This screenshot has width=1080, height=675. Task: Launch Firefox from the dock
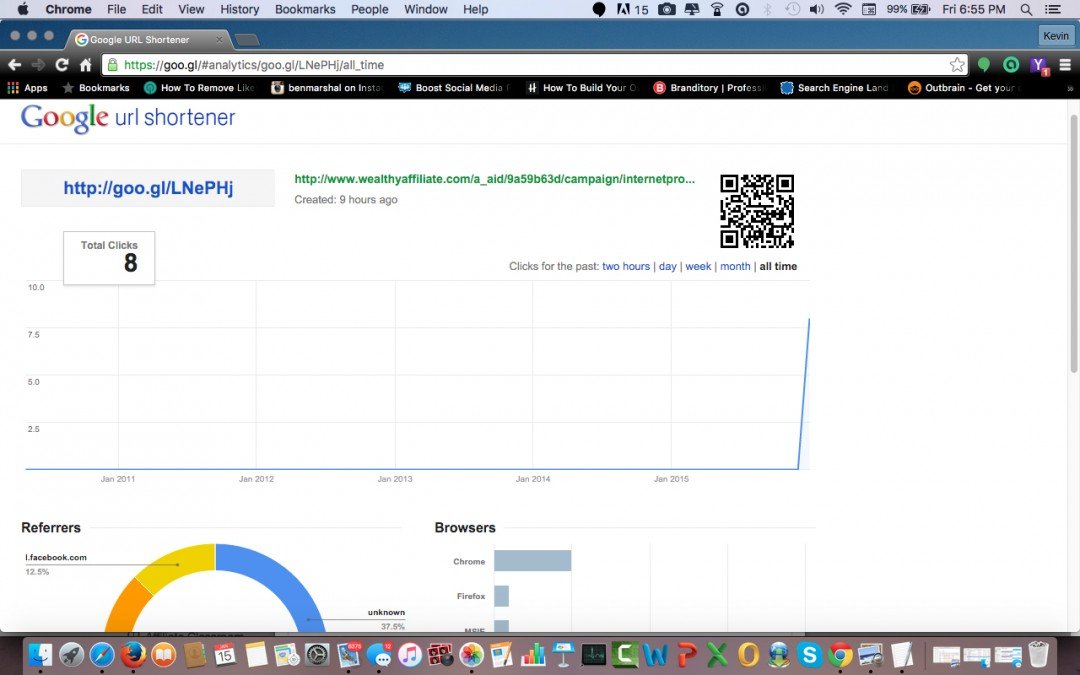click(x=133, y=654)
